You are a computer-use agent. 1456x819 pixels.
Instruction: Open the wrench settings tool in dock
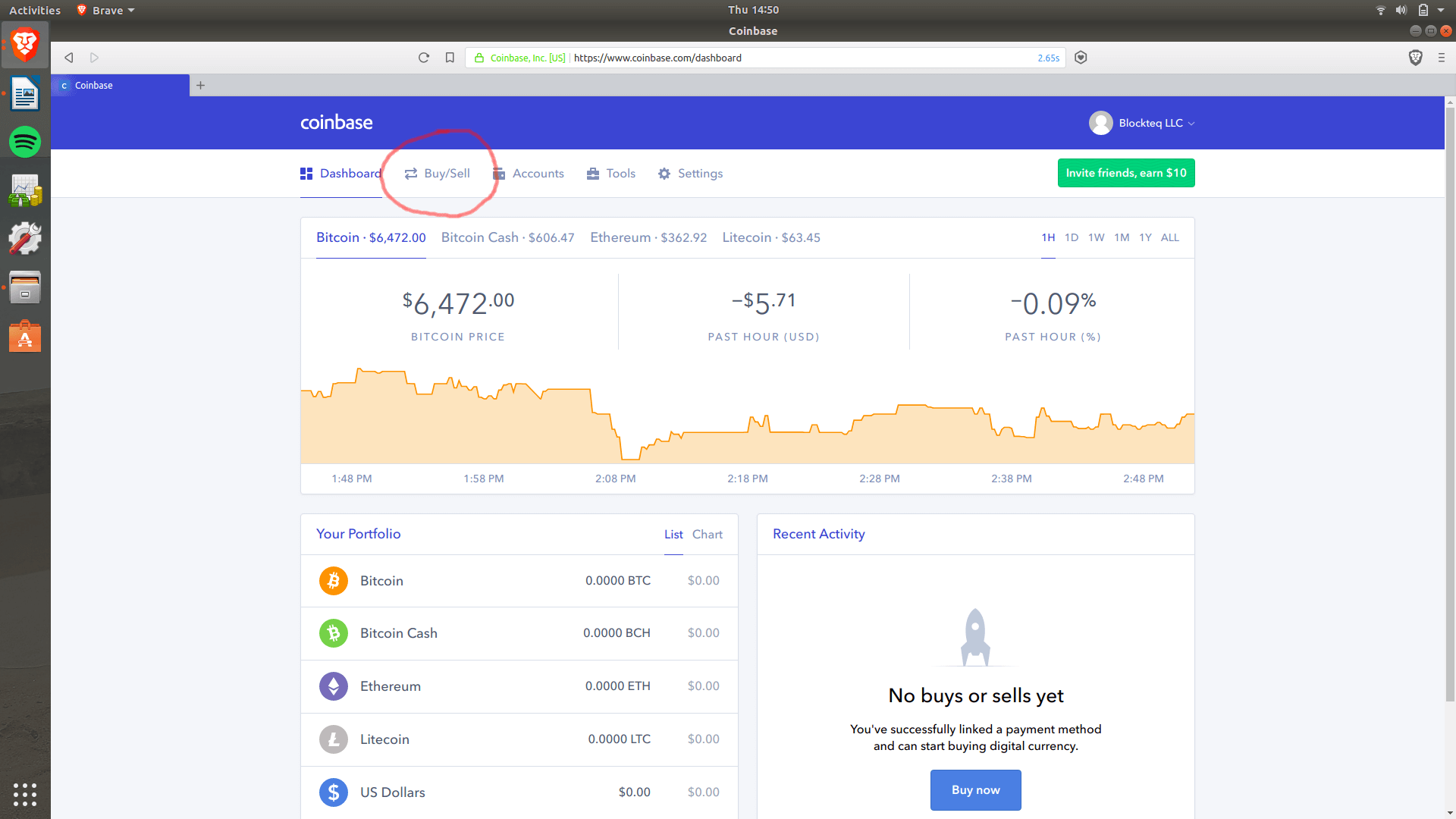[x=25, y=239]
